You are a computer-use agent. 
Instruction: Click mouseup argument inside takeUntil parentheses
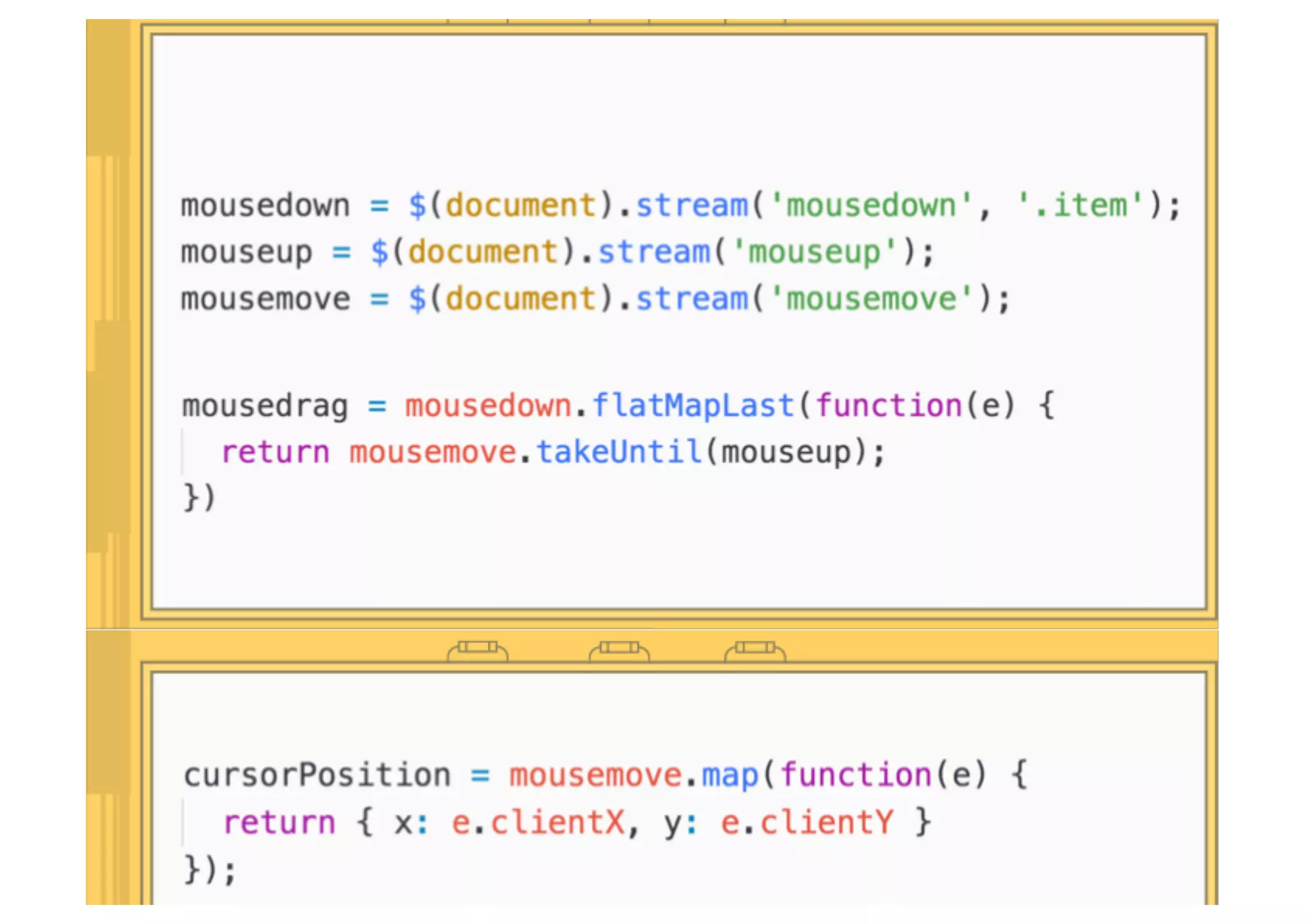[x=786, y=453]
